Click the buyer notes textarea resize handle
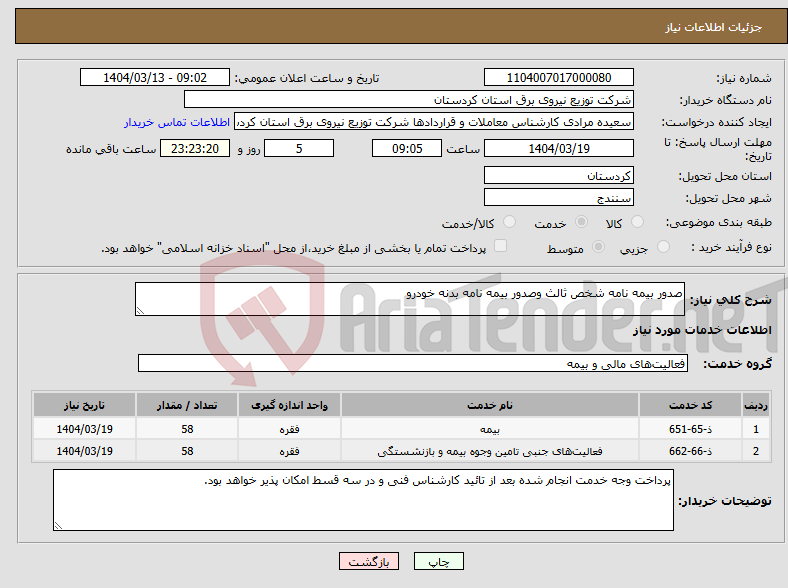The height and width of the screenshot is (588, 788). tap(58, 525)
